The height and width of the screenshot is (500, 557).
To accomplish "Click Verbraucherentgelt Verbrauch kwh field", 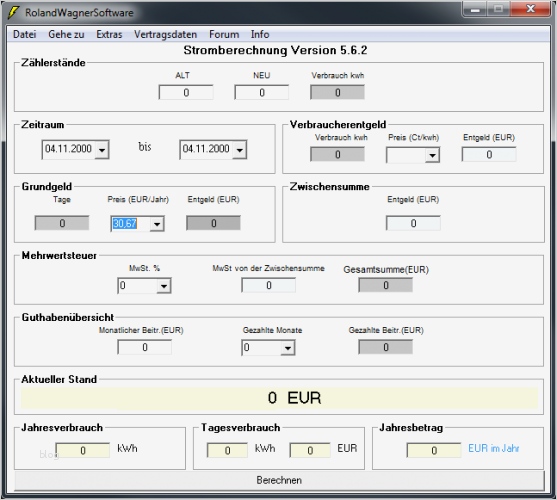I will 337,154.
